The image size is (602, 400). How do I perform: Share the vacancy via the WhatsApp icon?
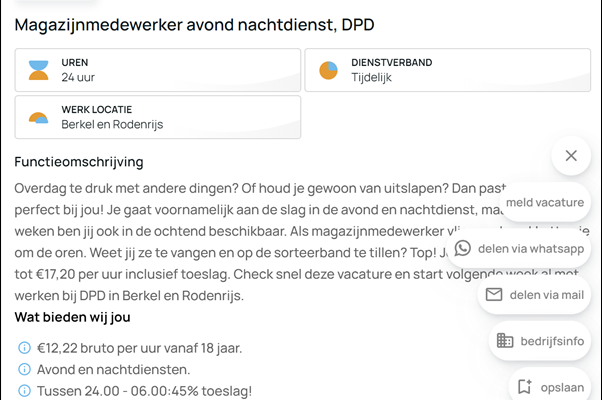462,248
